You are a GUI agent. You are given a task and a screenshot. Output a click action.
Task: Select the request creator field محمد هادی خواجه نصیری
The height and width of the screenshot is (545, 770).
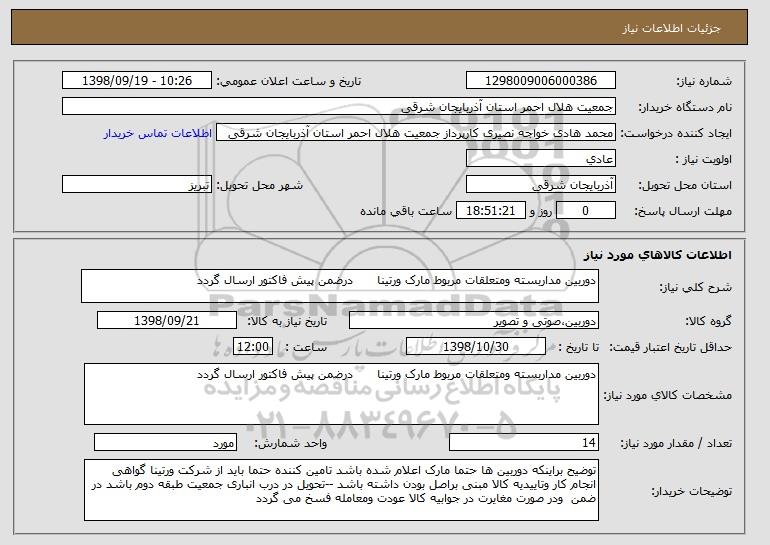tap(416, 133)
